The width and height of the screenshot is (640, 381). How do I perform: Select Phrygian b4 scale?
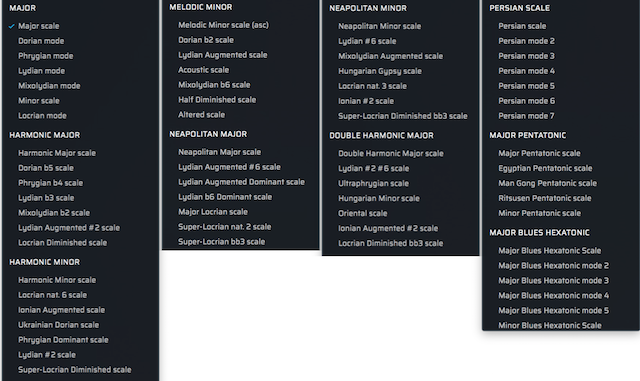(x=50, y=183)
